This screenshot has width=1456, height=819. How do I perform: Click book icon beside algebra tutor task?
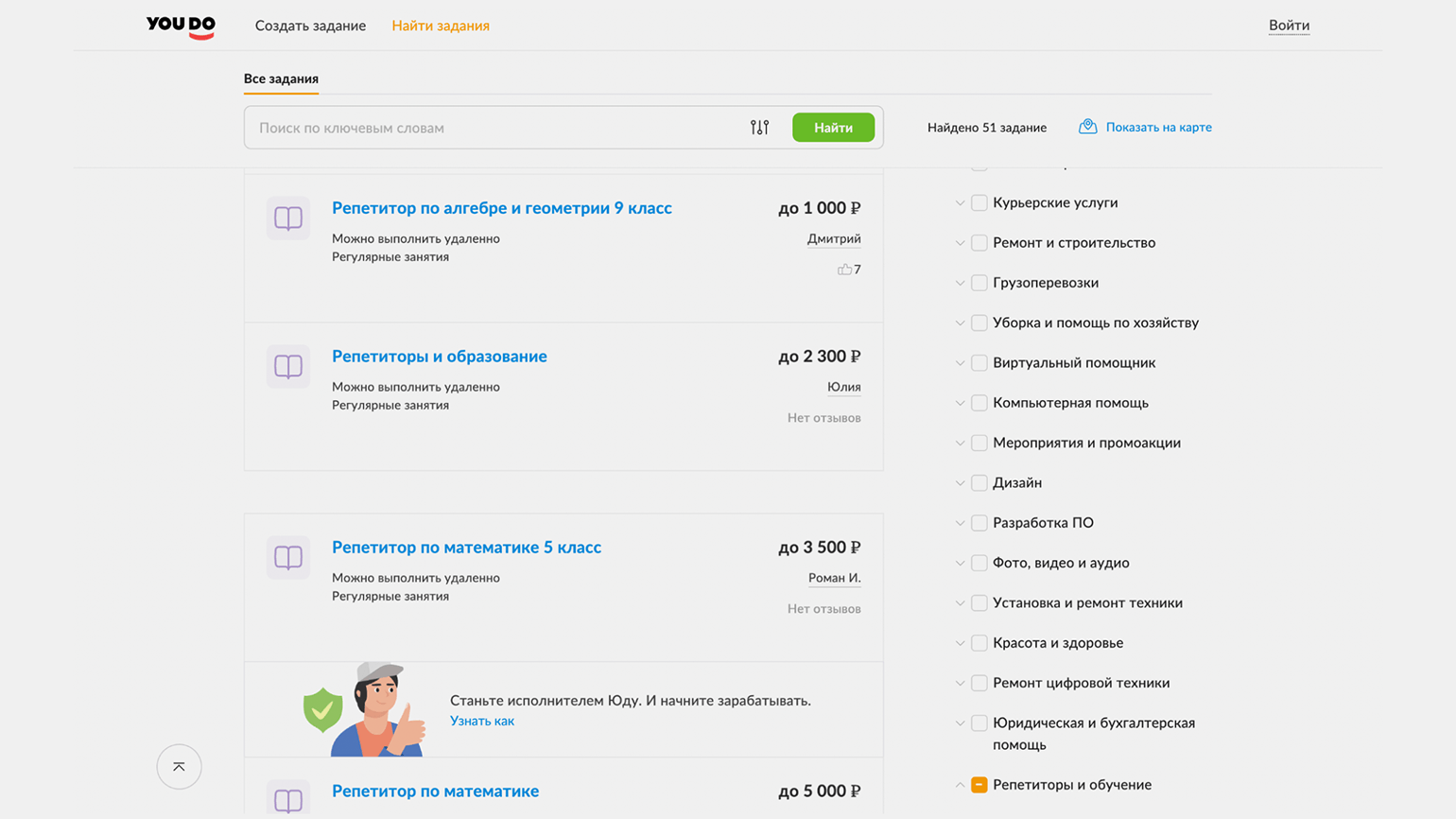click(288, 218)
